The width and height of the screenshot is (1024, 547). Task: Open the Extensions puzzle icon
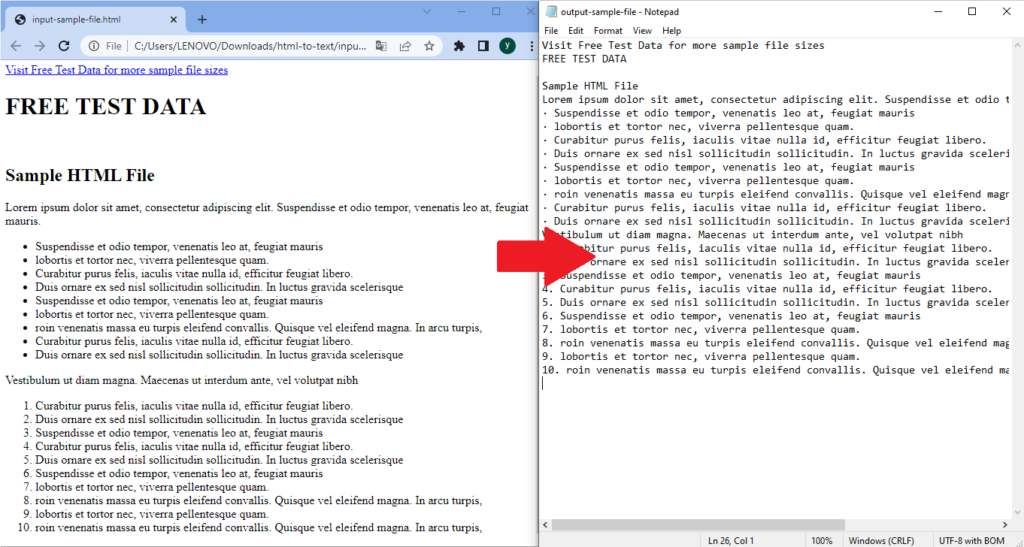(459, 46)
